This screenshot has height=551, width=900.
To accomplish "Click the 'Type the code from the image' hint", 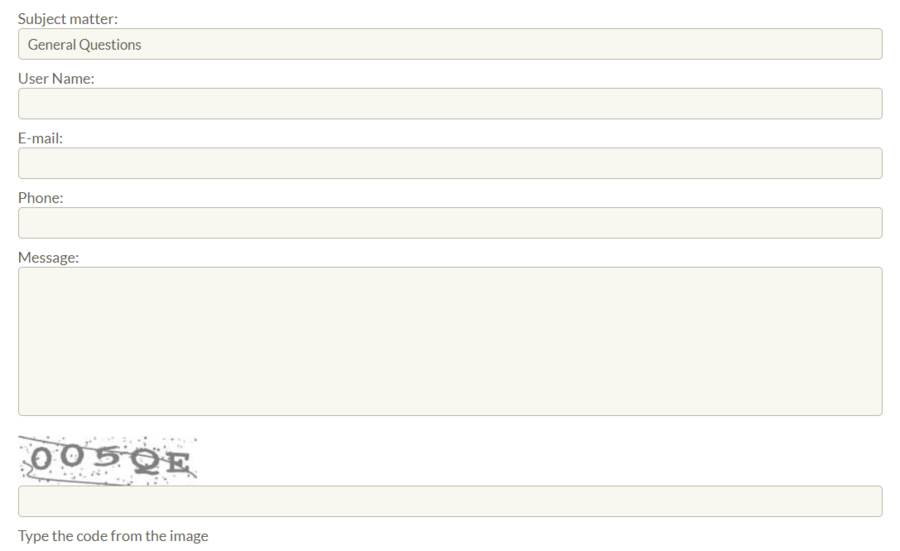I will tap(113, 536).
